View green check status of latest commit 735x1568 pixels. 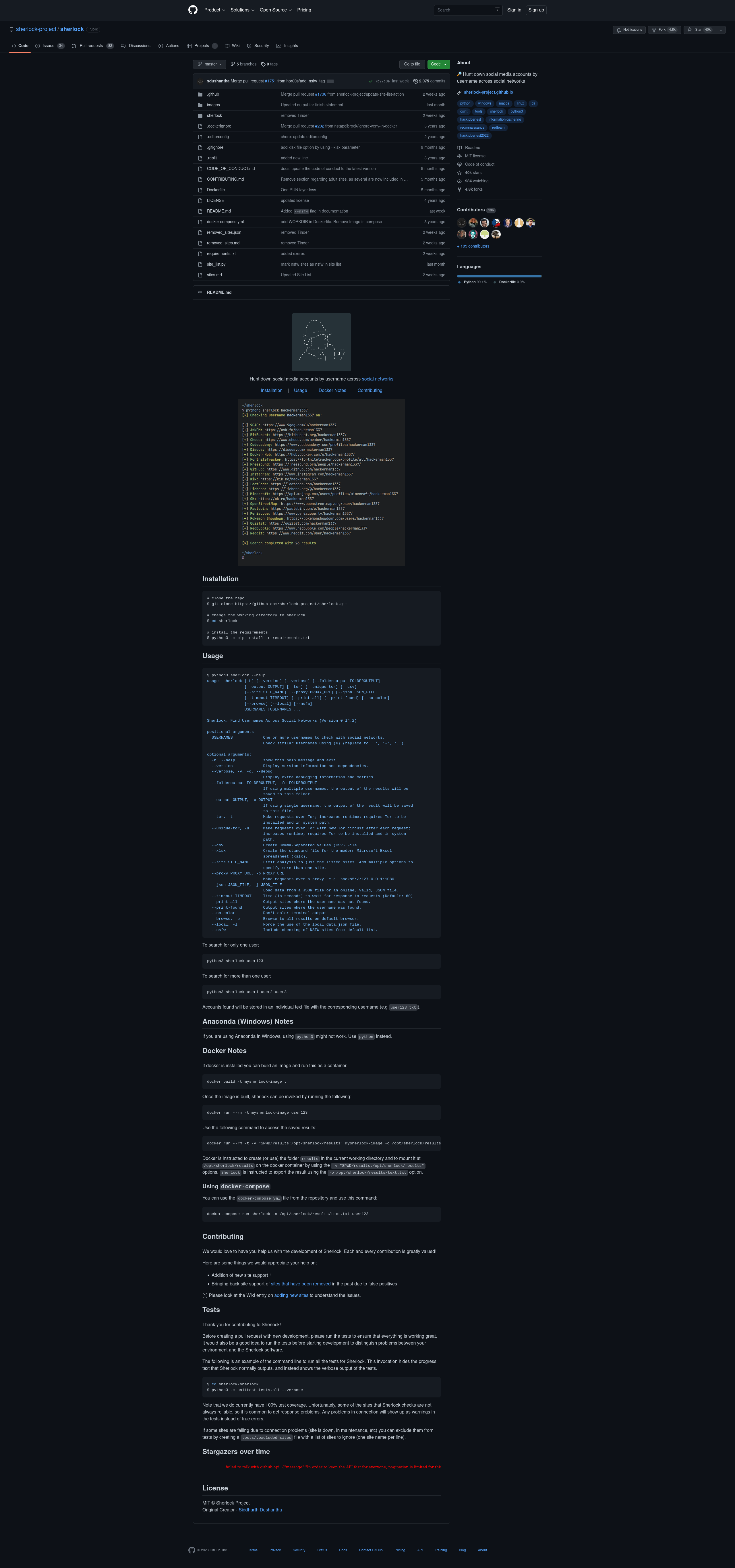[371, 81]
